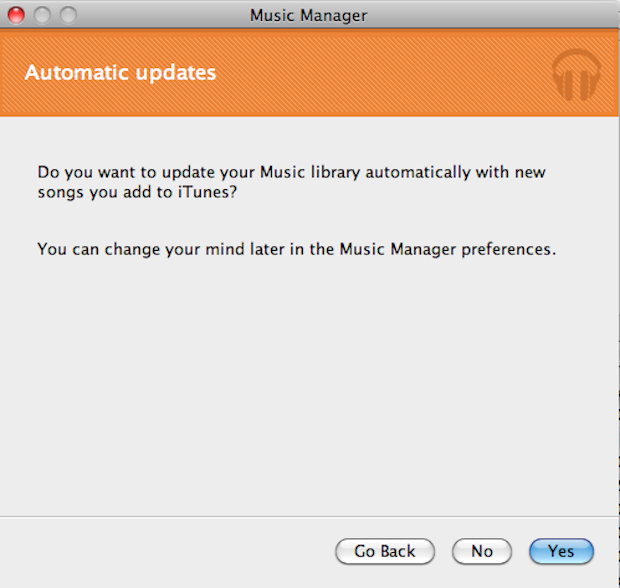Screen dimensions: 620x588
Task: Close the Music Manager window
Action: [16, 15]
